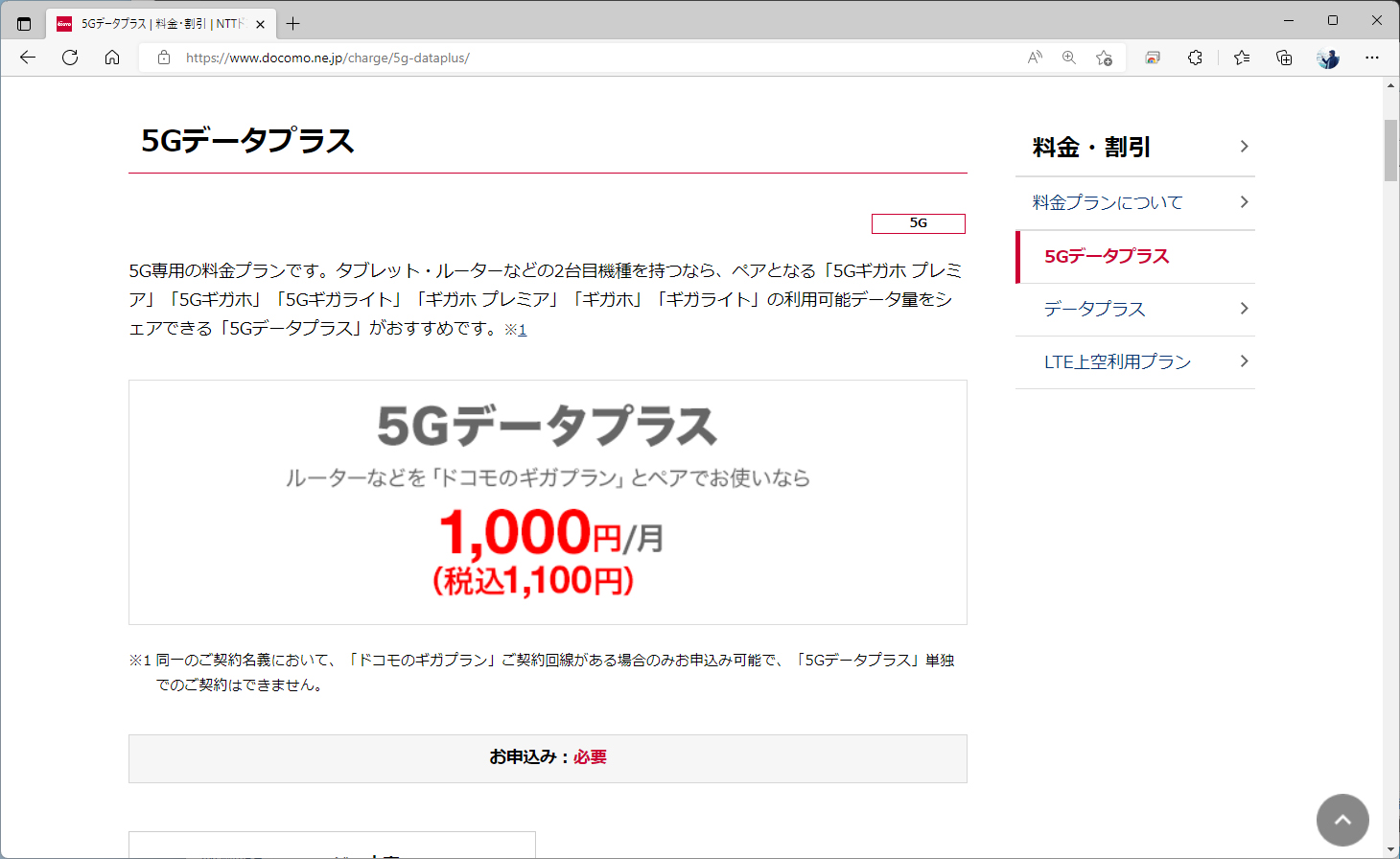Viewport: 1400px width, 859px height.
Task: Open the browser zoom magnifier icon
Action: point(1068,58)
